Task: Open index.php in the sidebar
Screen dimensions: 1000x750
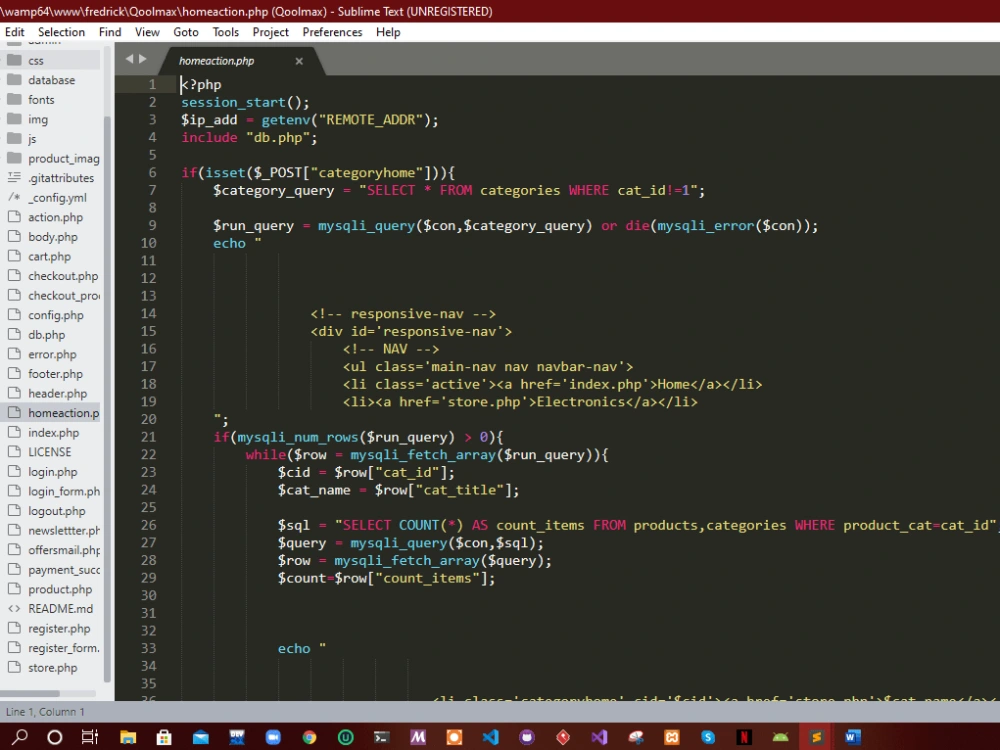Action: click(54, 432)
